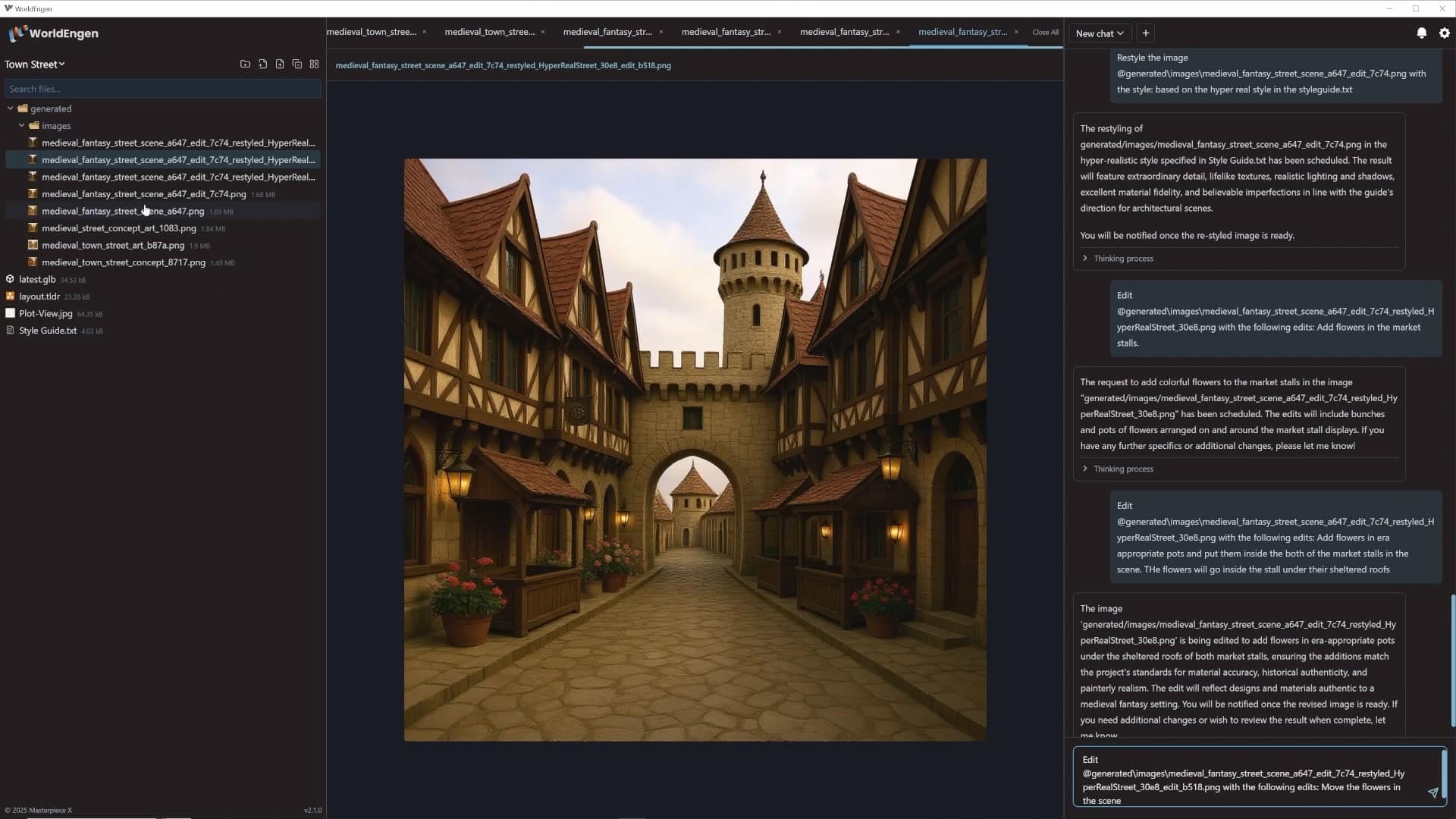Click the Close All button
This screenshot has width=1456, height=819.
(x=1044, y=32)
